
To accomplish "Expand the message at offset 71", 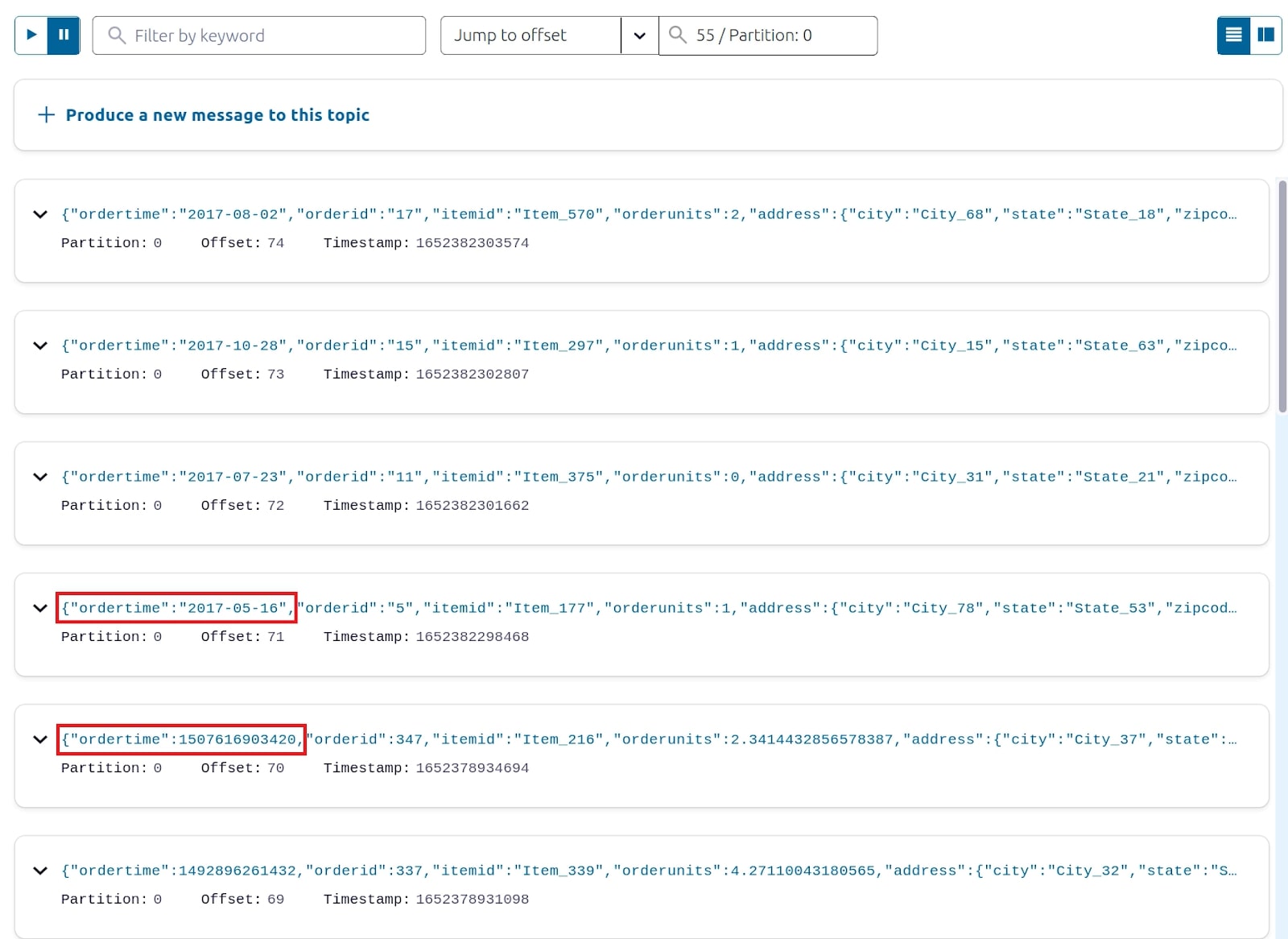I will click(40, 608).
